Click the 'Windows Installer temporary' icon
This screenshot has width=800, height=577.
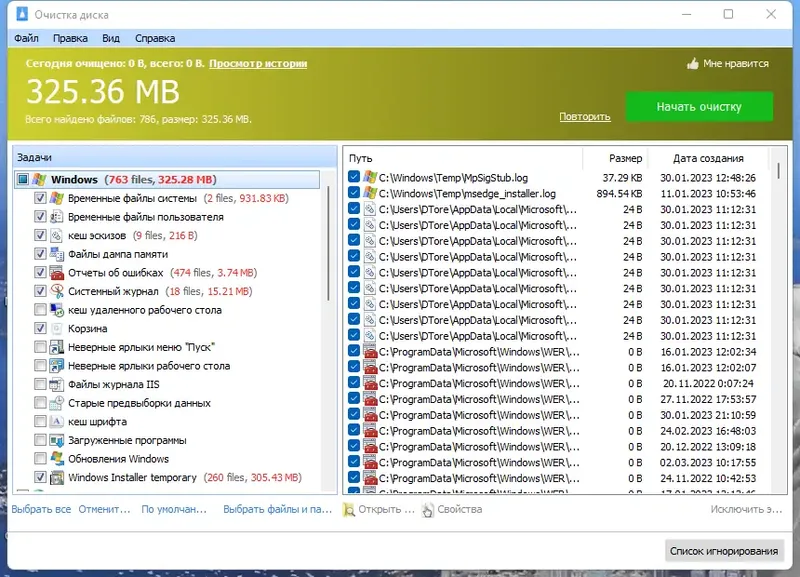tap(57, 478)
